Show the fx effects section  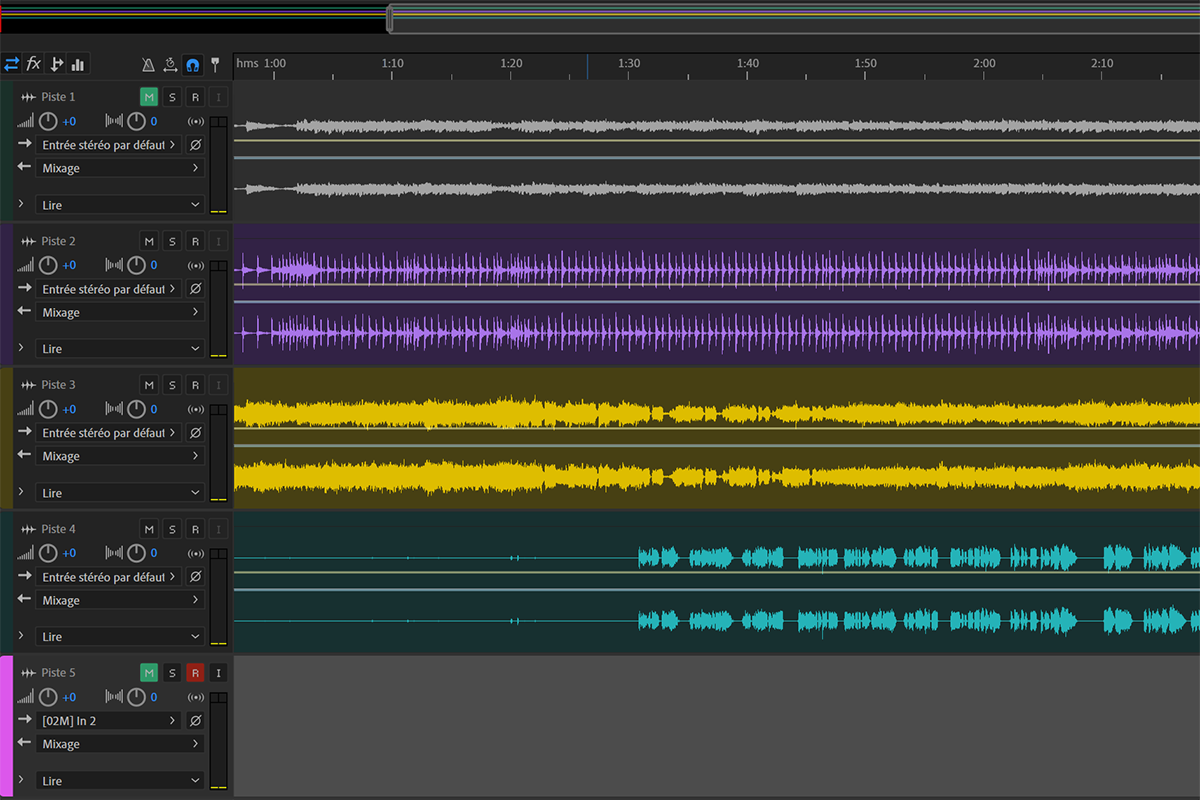[34, 64]
